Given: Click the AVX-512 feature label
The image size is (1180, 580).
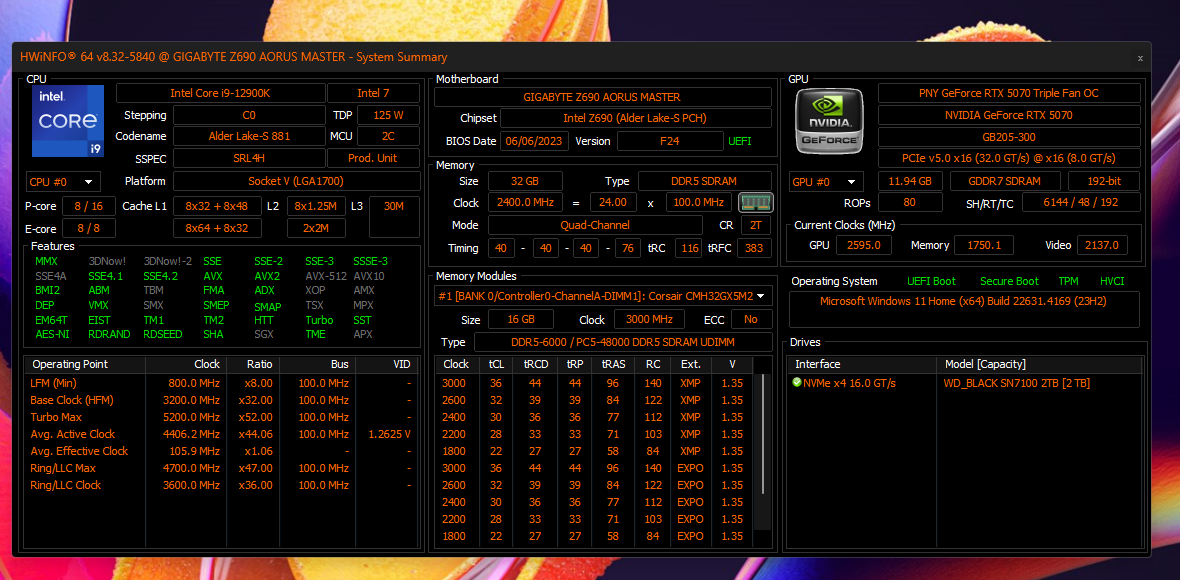Looking at the screenshot, I should click(326, 275).
